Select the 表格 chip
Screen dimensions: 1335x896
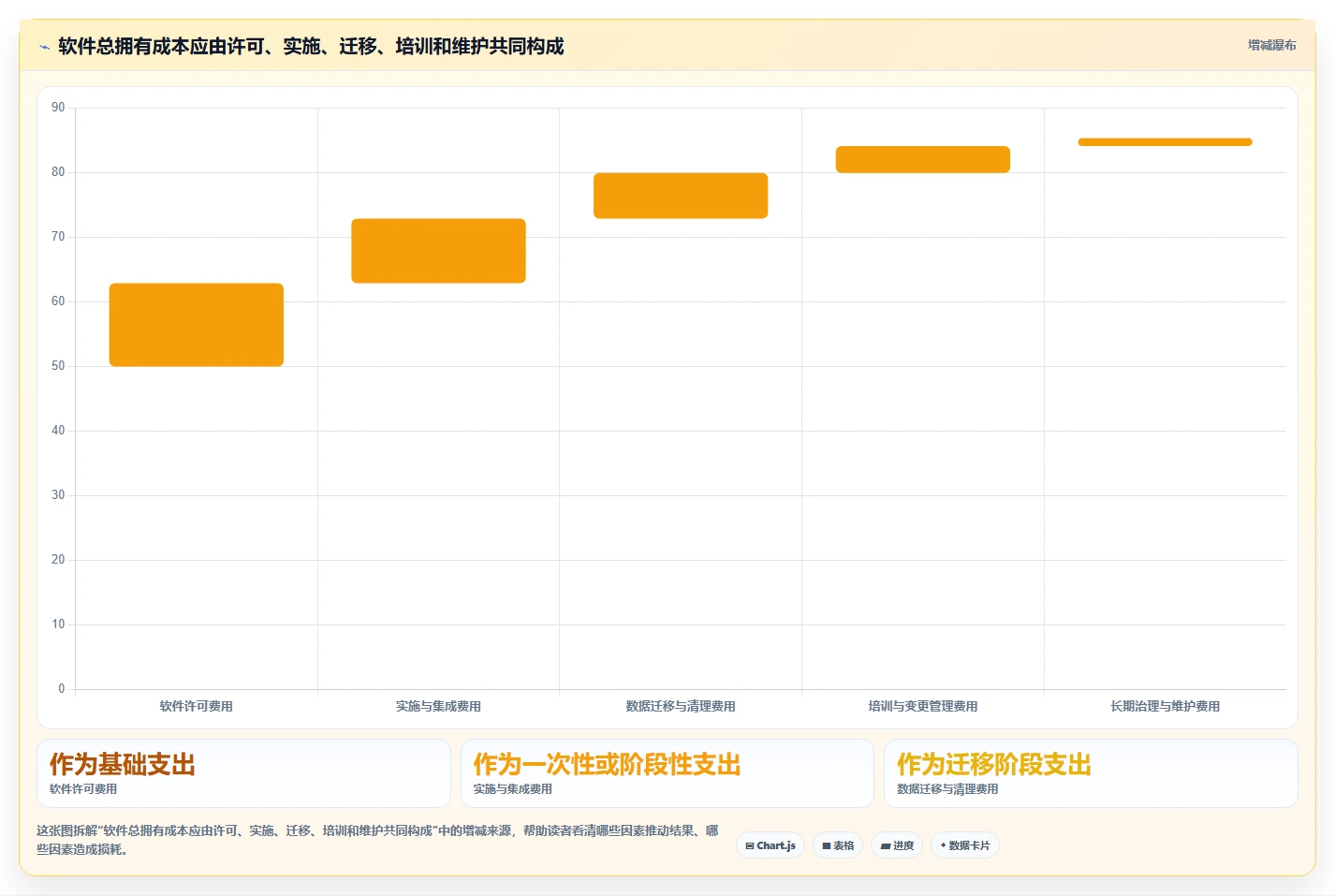click(x=838, y=845)
